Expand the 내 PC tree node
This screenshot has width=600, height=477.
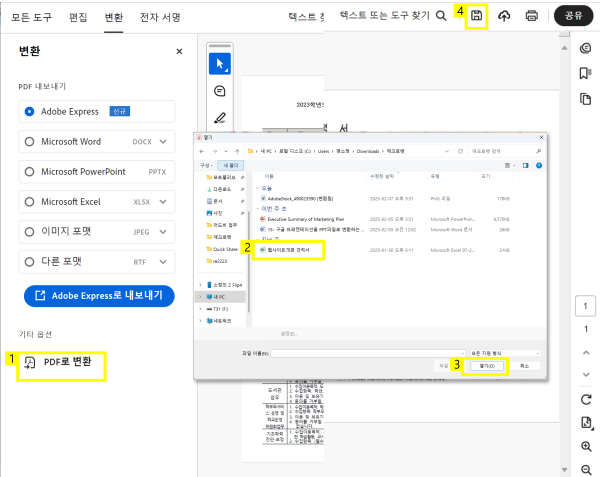[200, 297]
